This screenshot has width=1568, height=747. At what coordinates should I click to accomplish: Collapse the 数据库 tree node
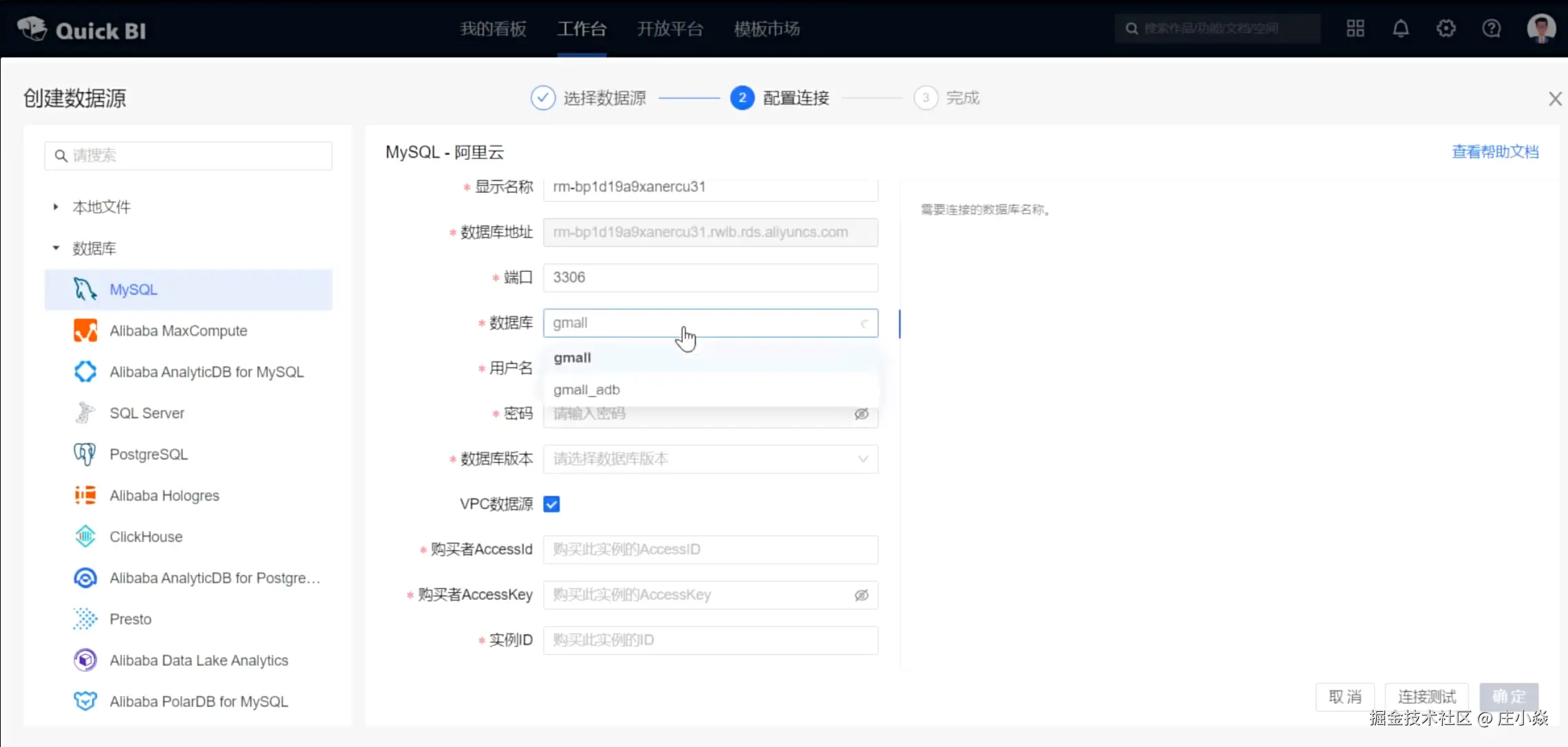(x=56, y=248)
